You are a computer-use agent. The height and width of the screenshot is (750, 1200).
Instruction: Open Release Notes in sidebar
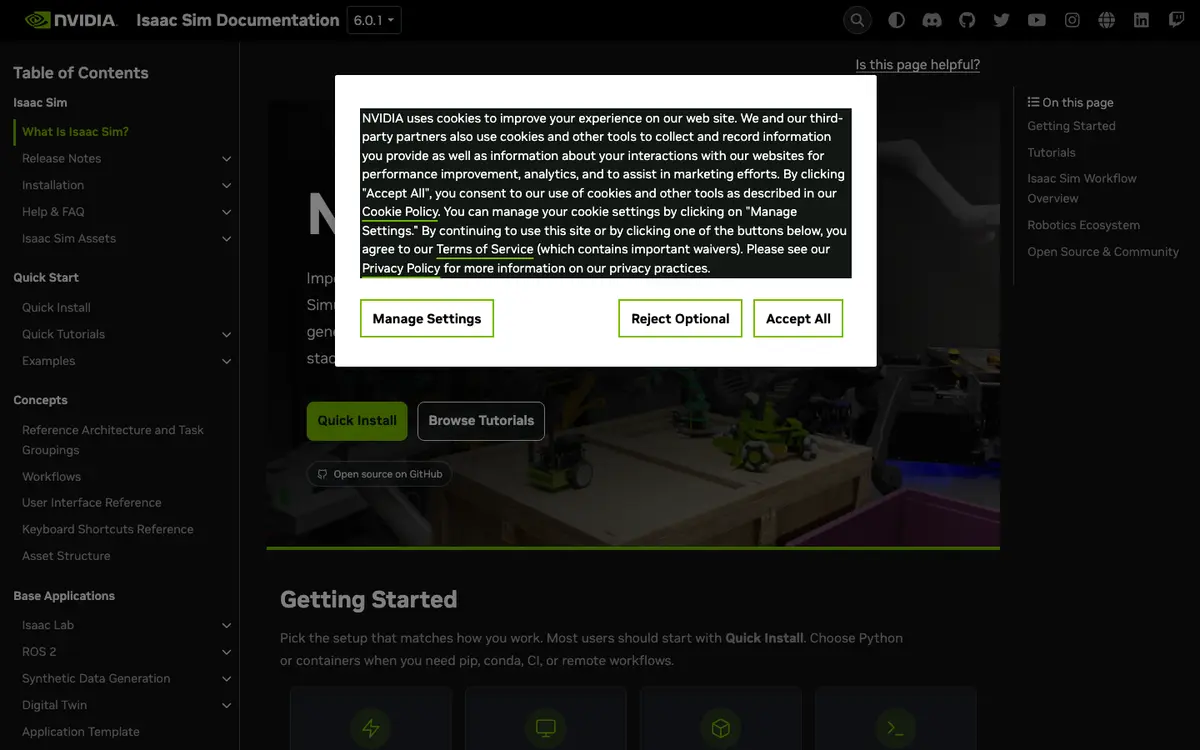click(61, 158)
